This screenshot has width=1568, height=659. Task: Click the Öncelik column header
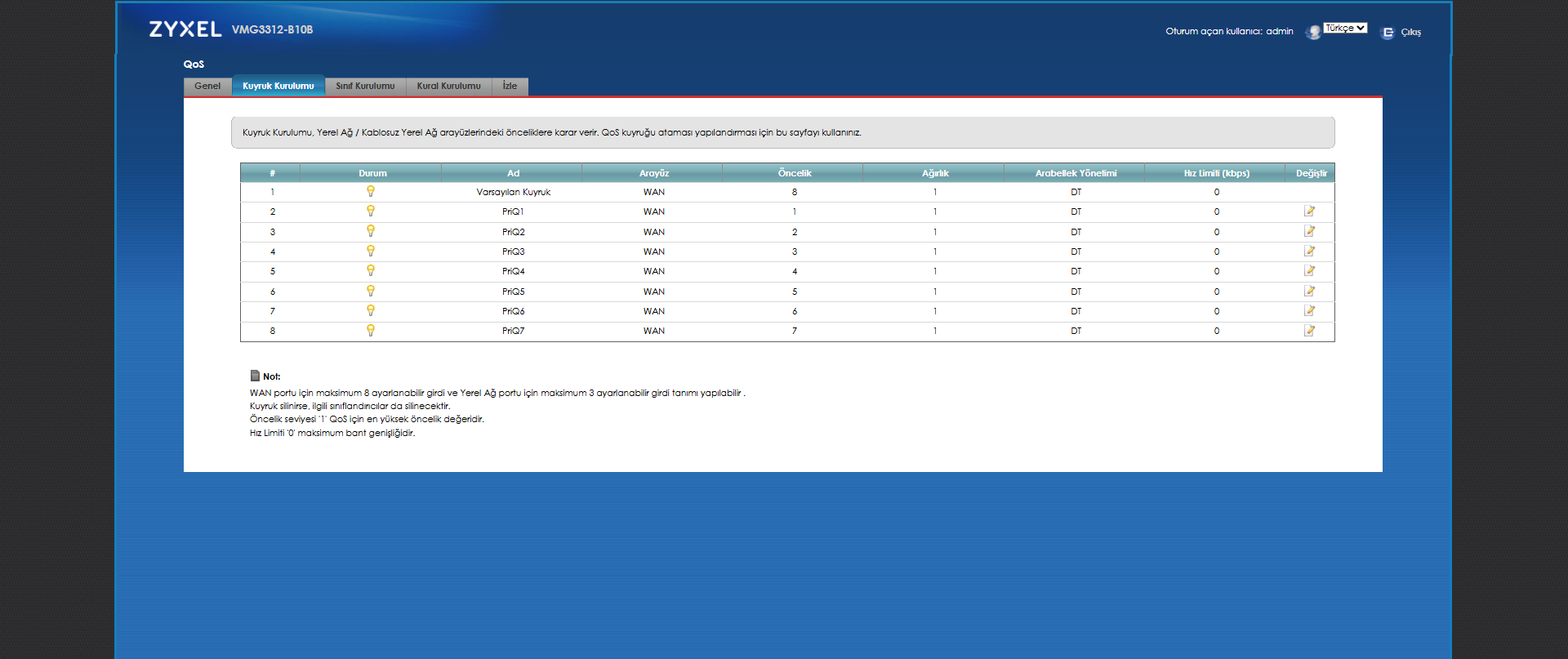click(794, 173)
